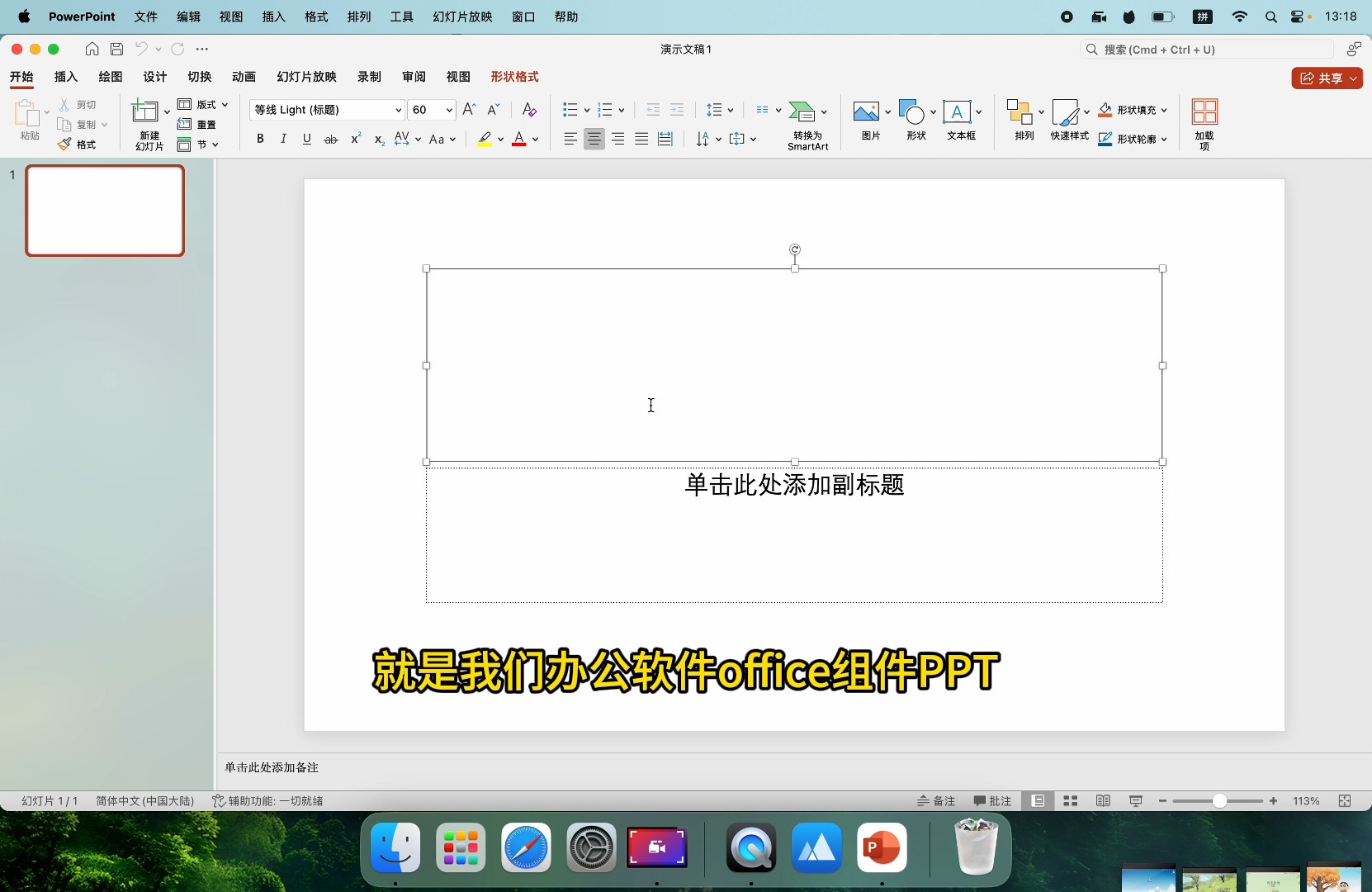Apply the red font color swatch
This screenshot has height=892, width=1372.
point(519,139)
